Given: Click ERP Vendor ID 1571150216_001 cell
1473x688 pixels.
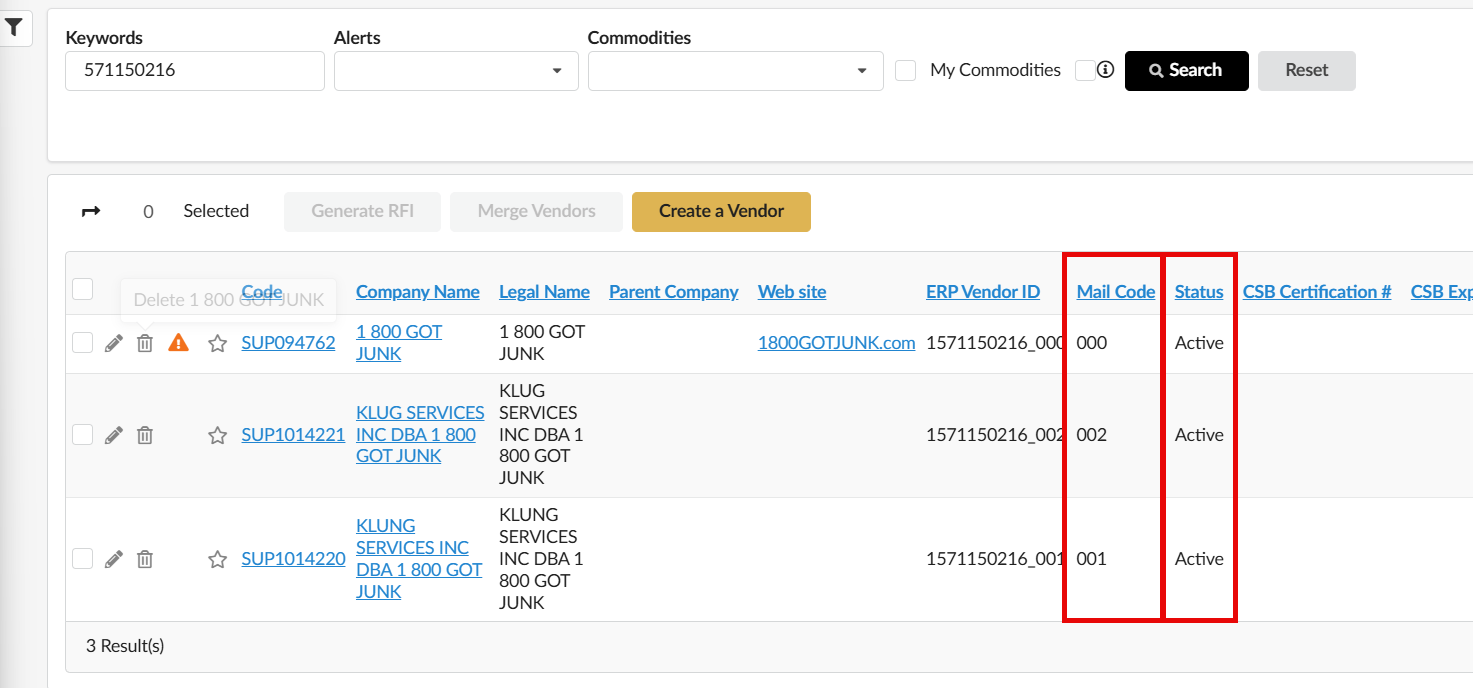Looking at the screenshot, I should click(x=995, y=559).
